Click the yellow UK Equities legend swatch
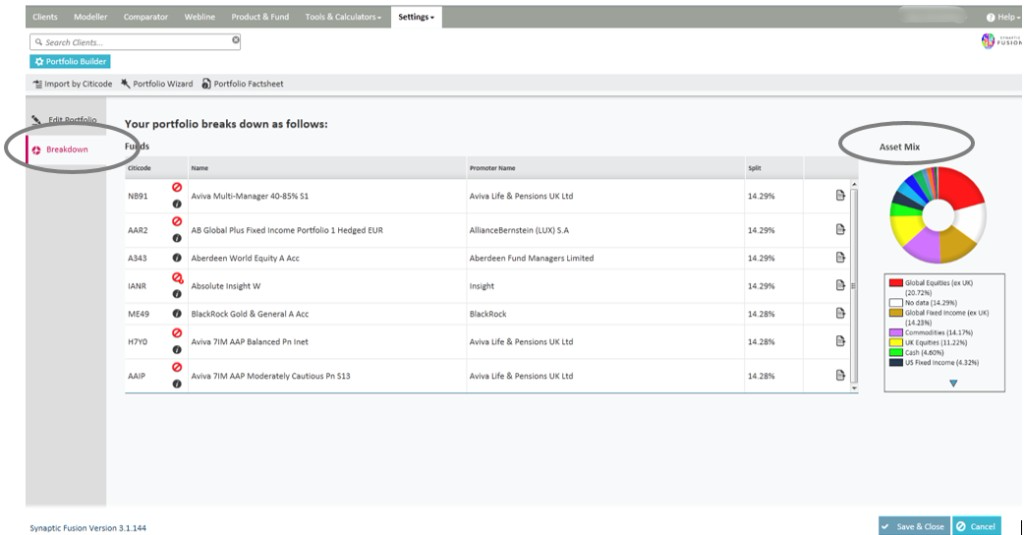The image size is (1024, 535). pos(895,342)
